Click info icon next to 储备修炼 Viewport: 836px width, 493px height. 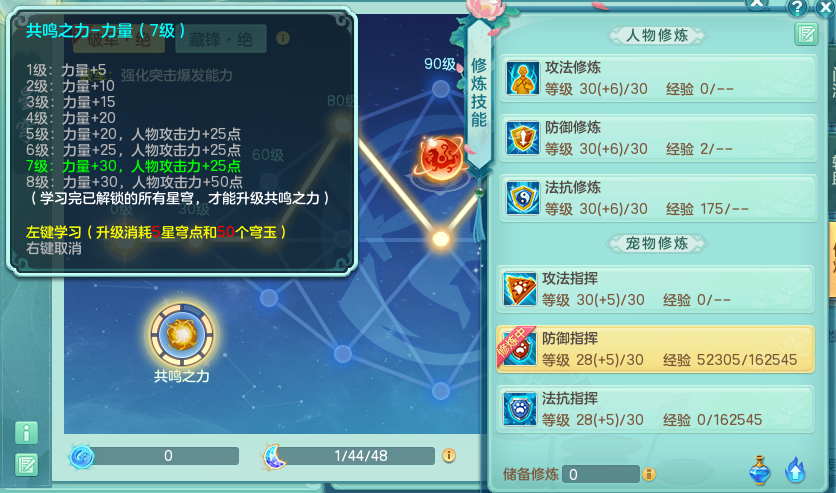[x=649, y=474]
